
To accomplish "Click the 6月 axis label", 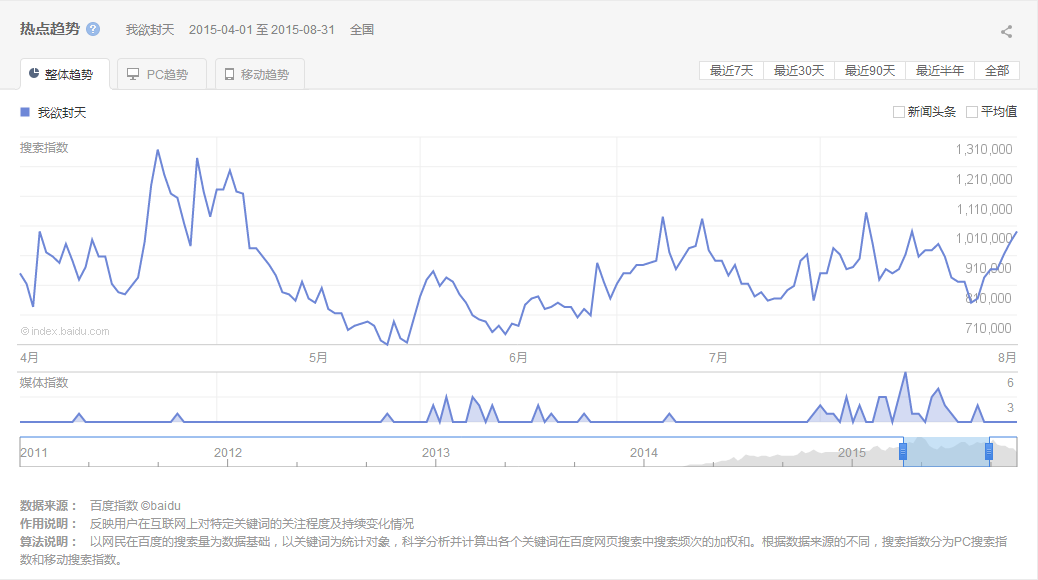I will point(518,358).
